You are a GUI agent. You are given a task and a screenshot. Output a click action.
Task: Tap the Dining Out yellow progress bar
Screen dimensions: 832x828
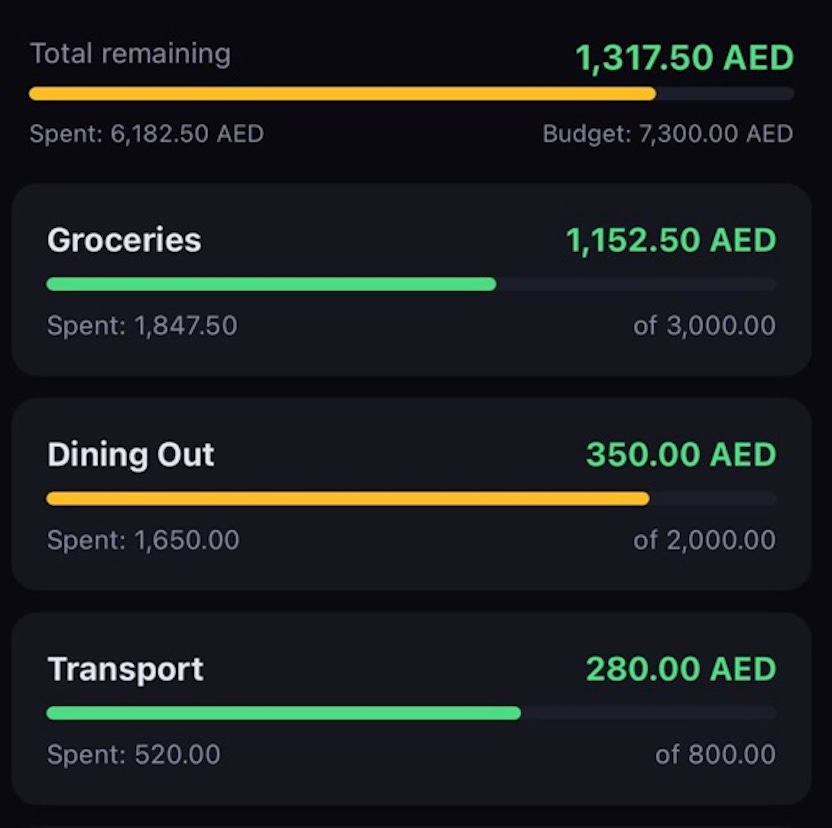point(411,498)
